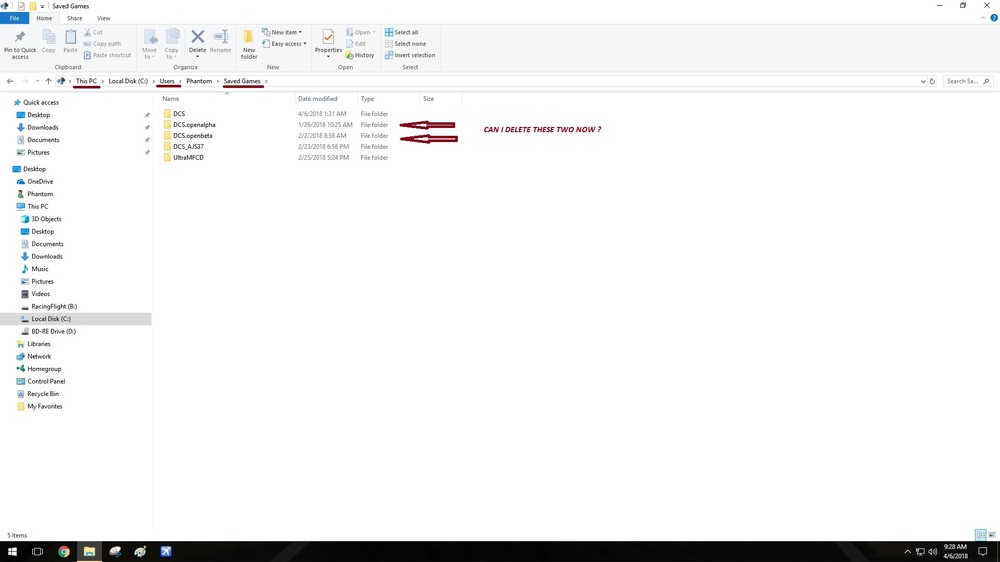
Task: Open Videos in the navigation pane
Action: (40, 293)
